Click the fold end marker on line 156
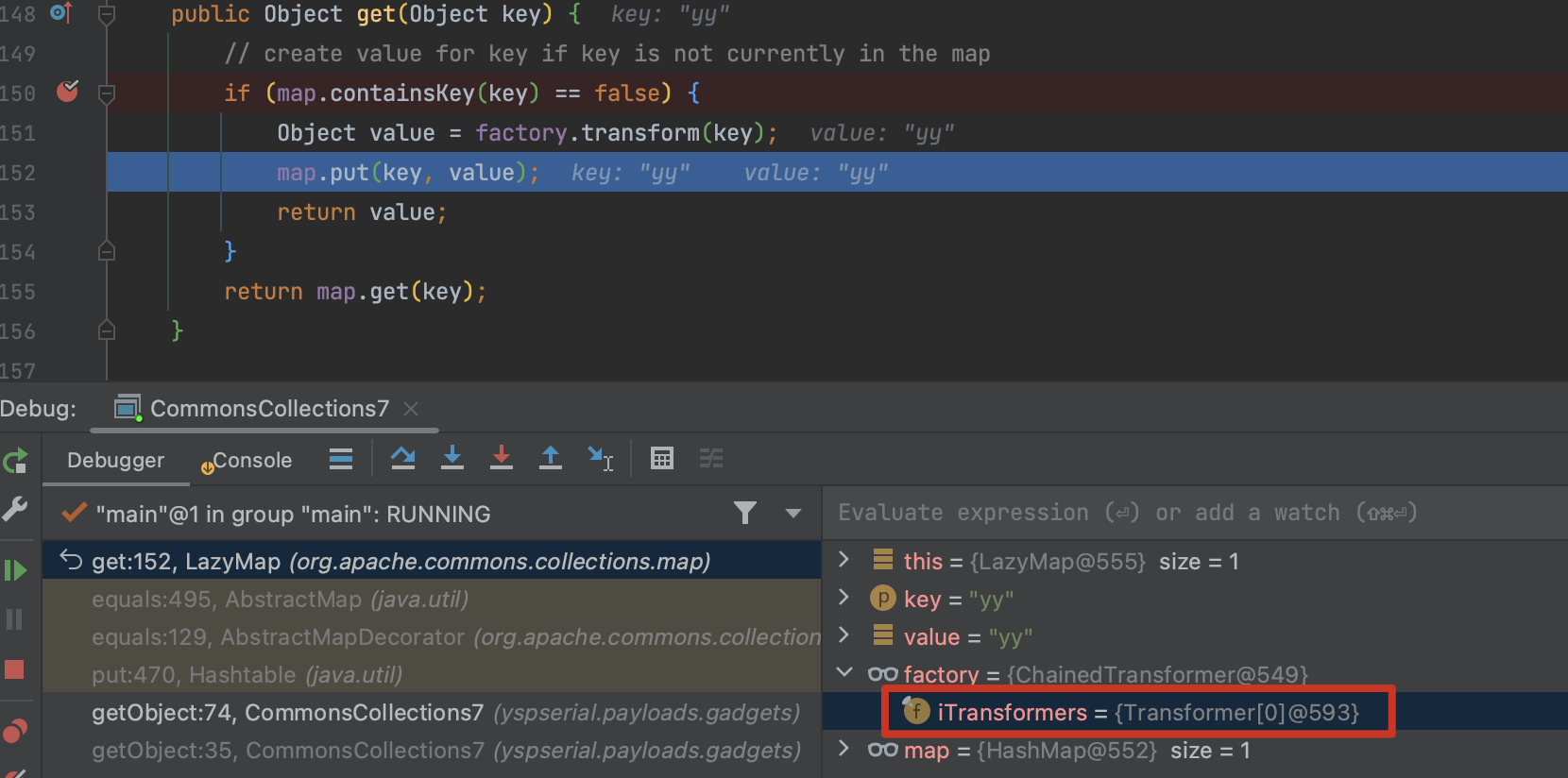This screenshot has height=778, width=1568. coord(107,330)
